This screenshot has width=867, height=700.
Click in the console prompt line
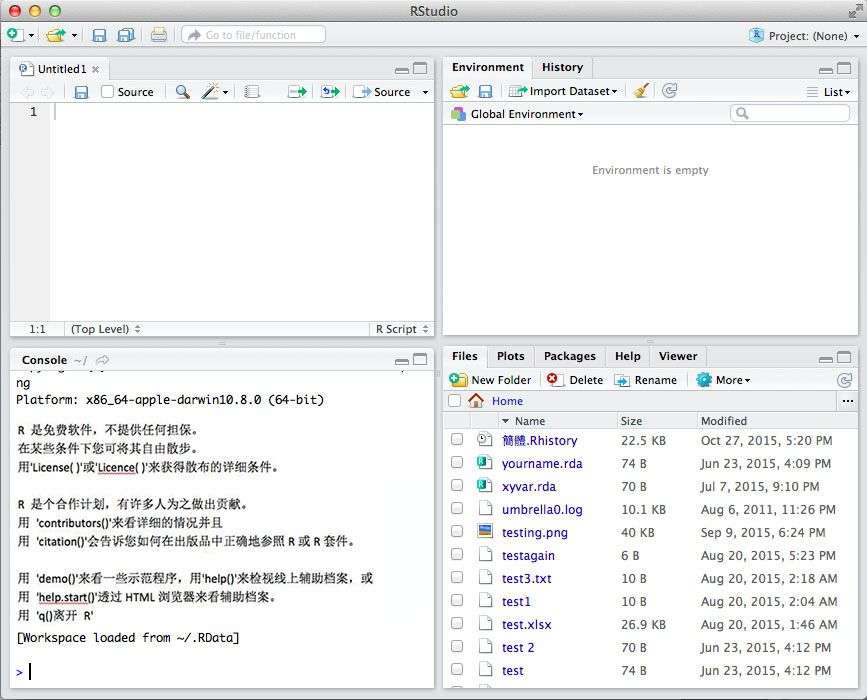(x=221, y=672)
